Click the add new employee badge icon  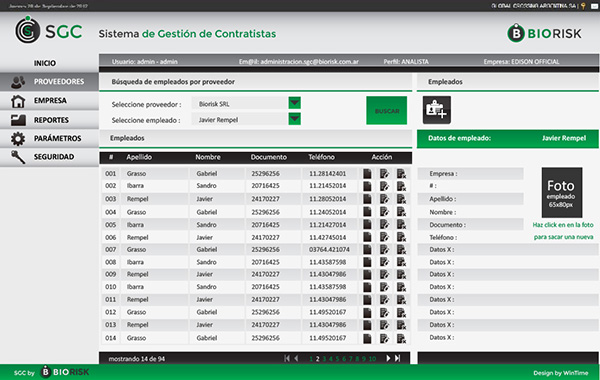437,110
